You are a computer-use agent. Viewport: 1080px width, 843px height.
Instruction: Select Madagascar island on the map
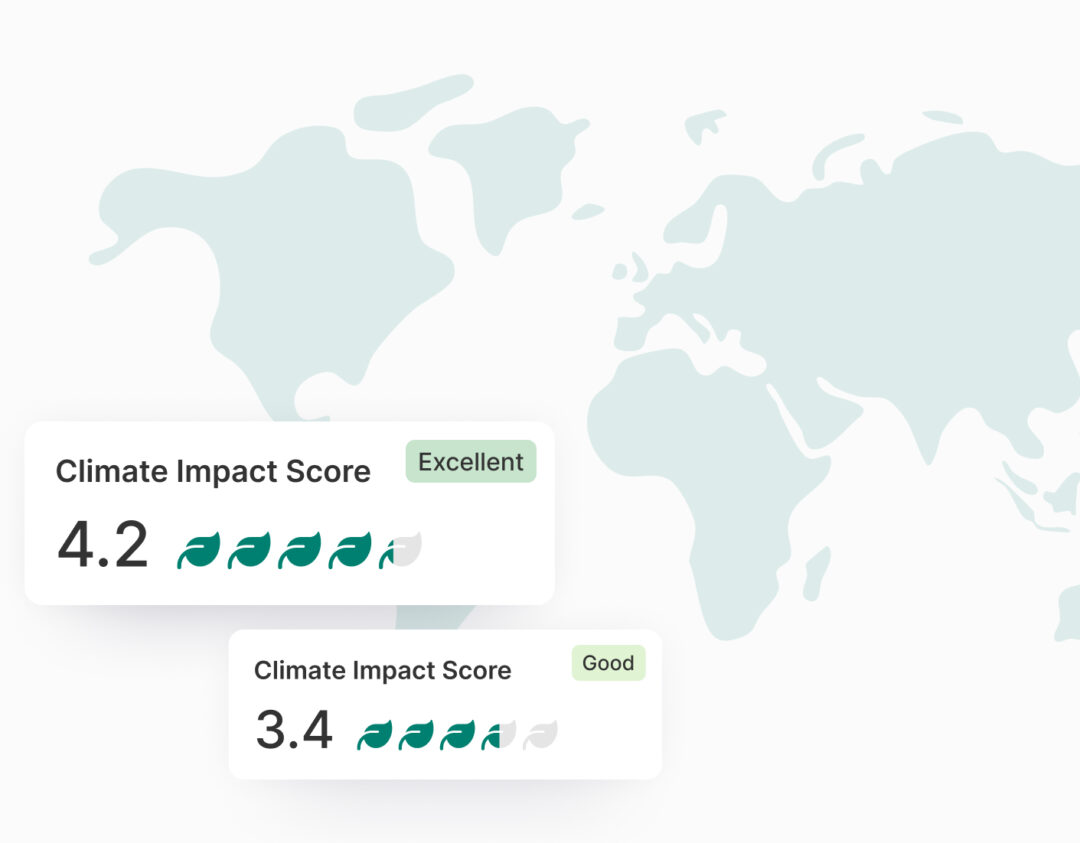(x=817, y=574)
